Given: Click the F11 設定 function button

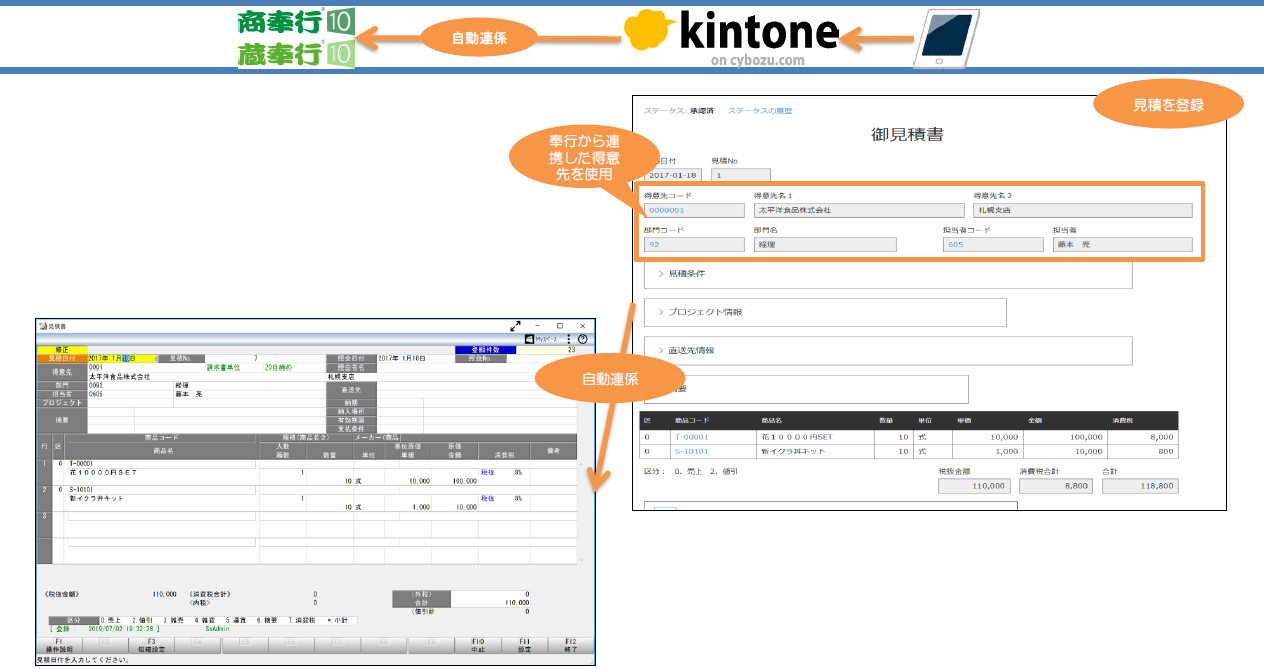Looking at the screenshot, I should 523,646.
